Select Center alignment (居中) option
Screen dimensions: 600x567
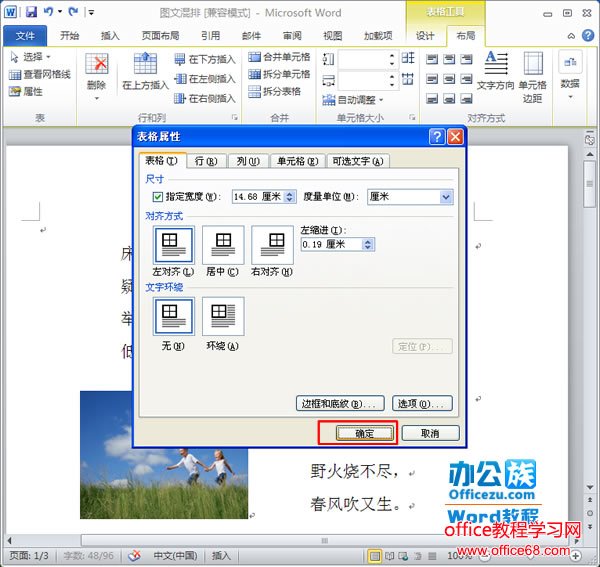(223, 245)
